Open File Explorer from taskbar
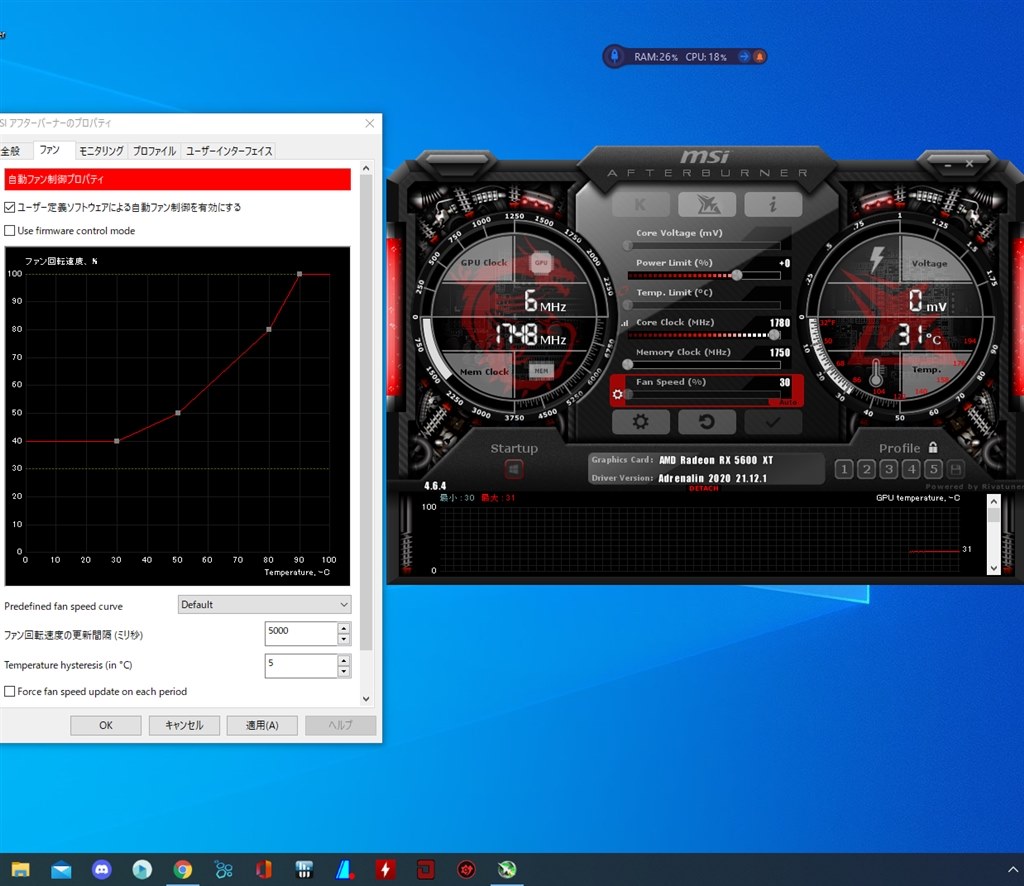This screenshot has height=886, width=1024. click(x=20, y=870)
